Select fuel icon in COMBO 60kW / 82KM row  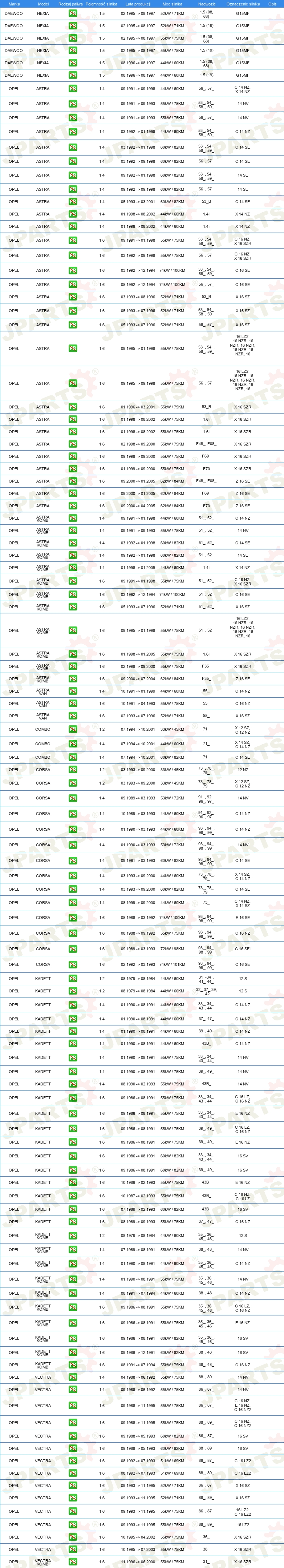click(x=72, y=757)
